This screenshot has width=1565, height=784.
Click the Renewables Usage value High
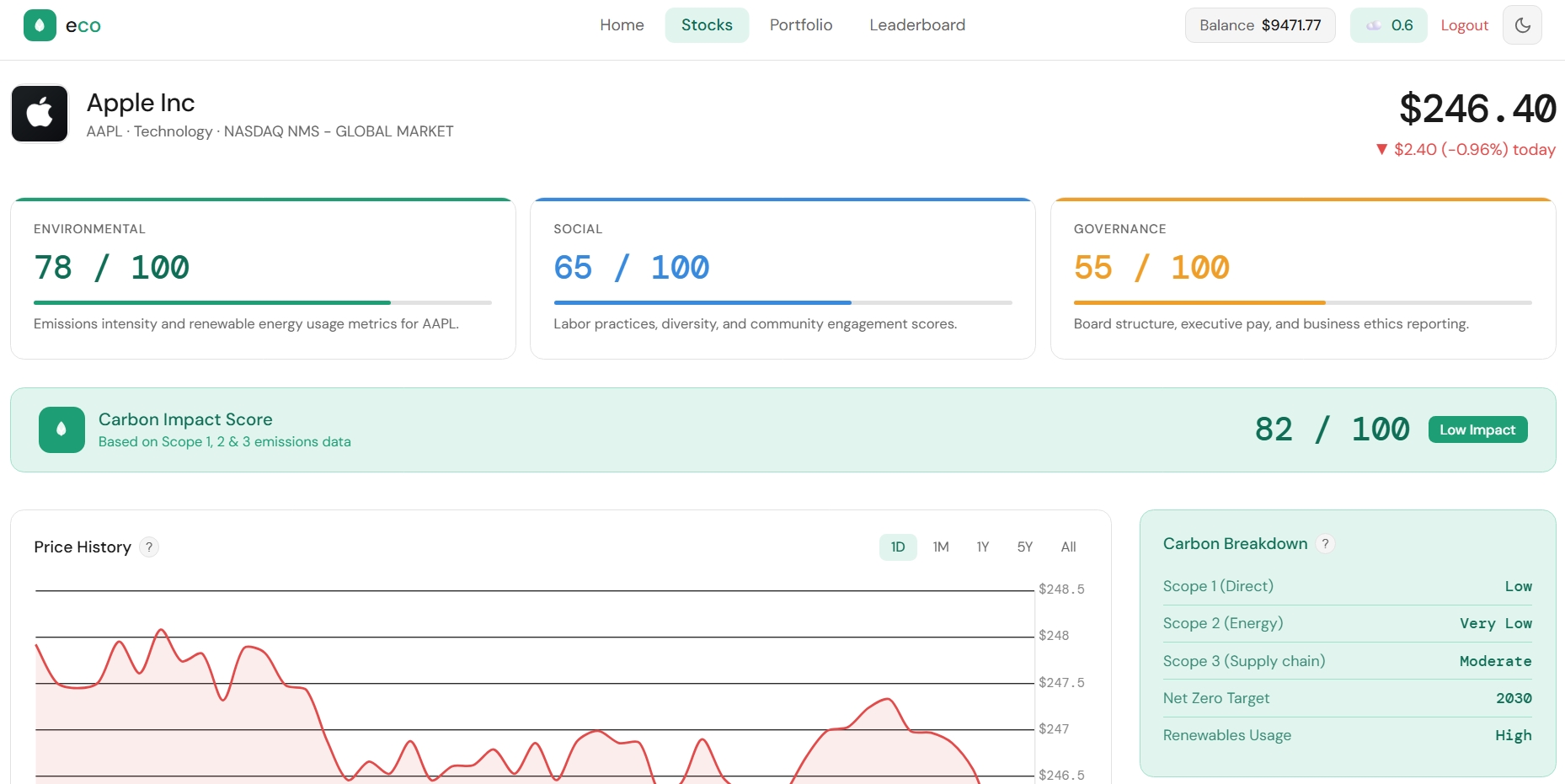(1514, 735)
